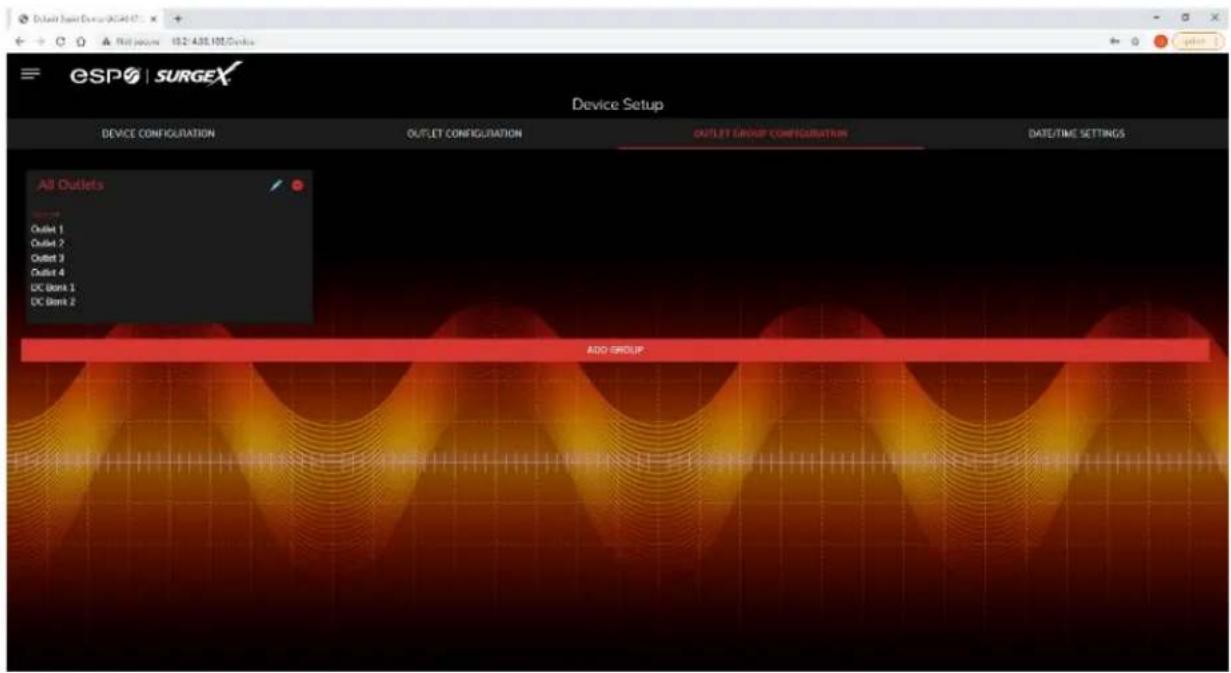
Task: Switch to Outlet Configuration tab
Action: 464,133
